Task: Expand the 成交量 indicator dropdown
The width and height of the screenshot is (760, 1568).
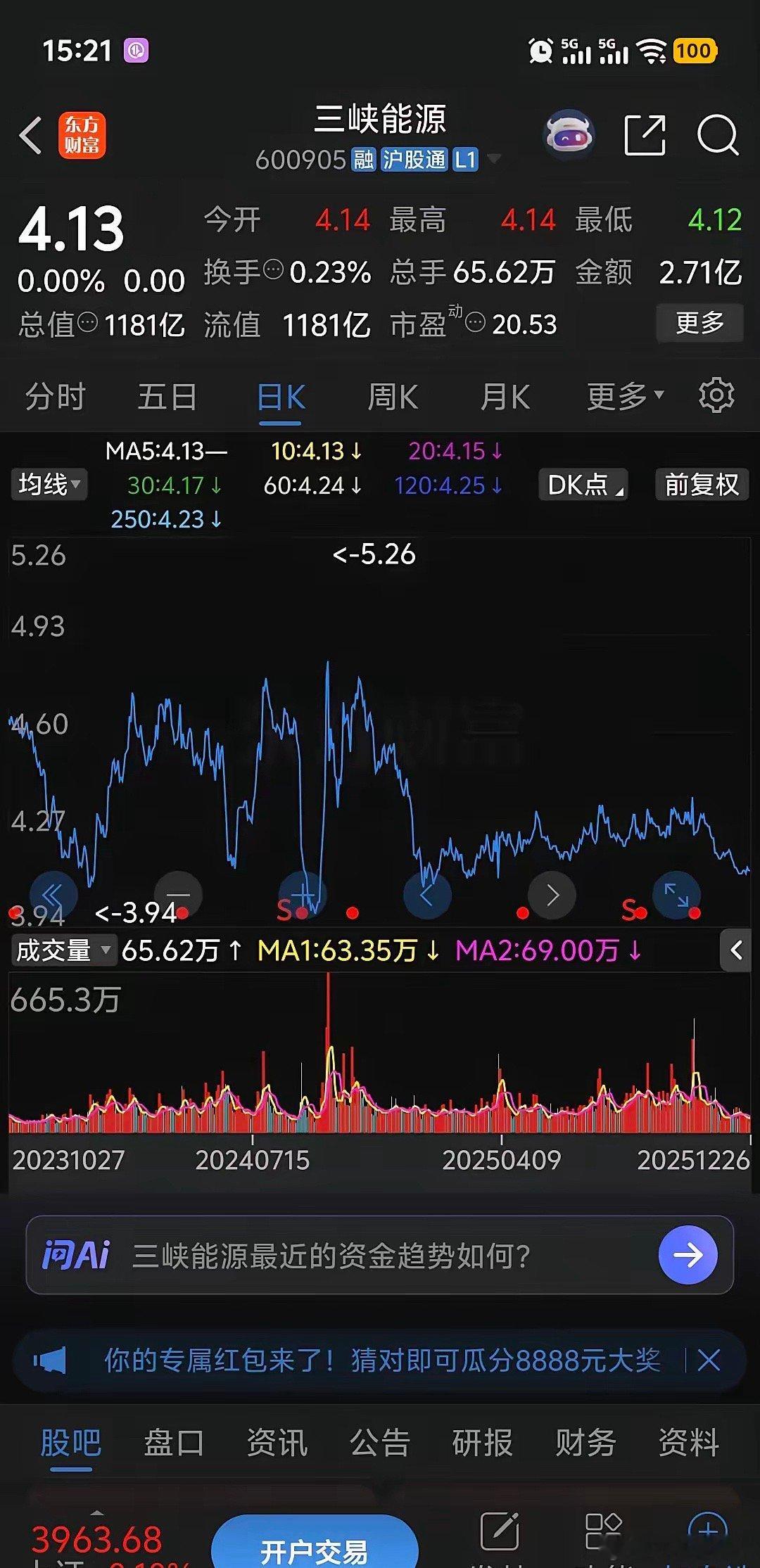Action: click(x=63, y=950)
